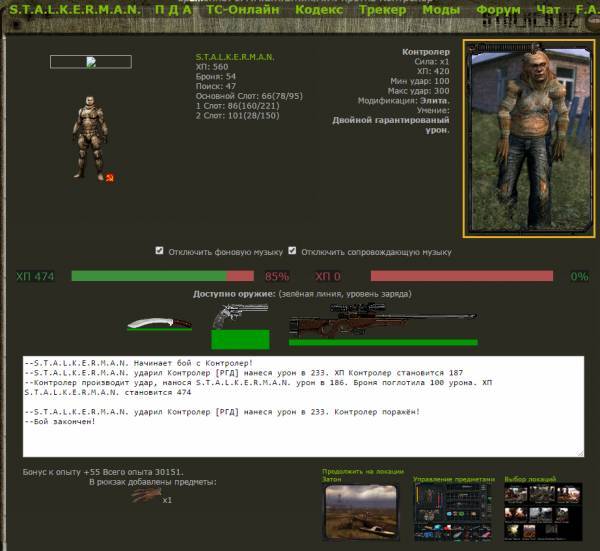Open the location selection thumbnail

point(543,510)
